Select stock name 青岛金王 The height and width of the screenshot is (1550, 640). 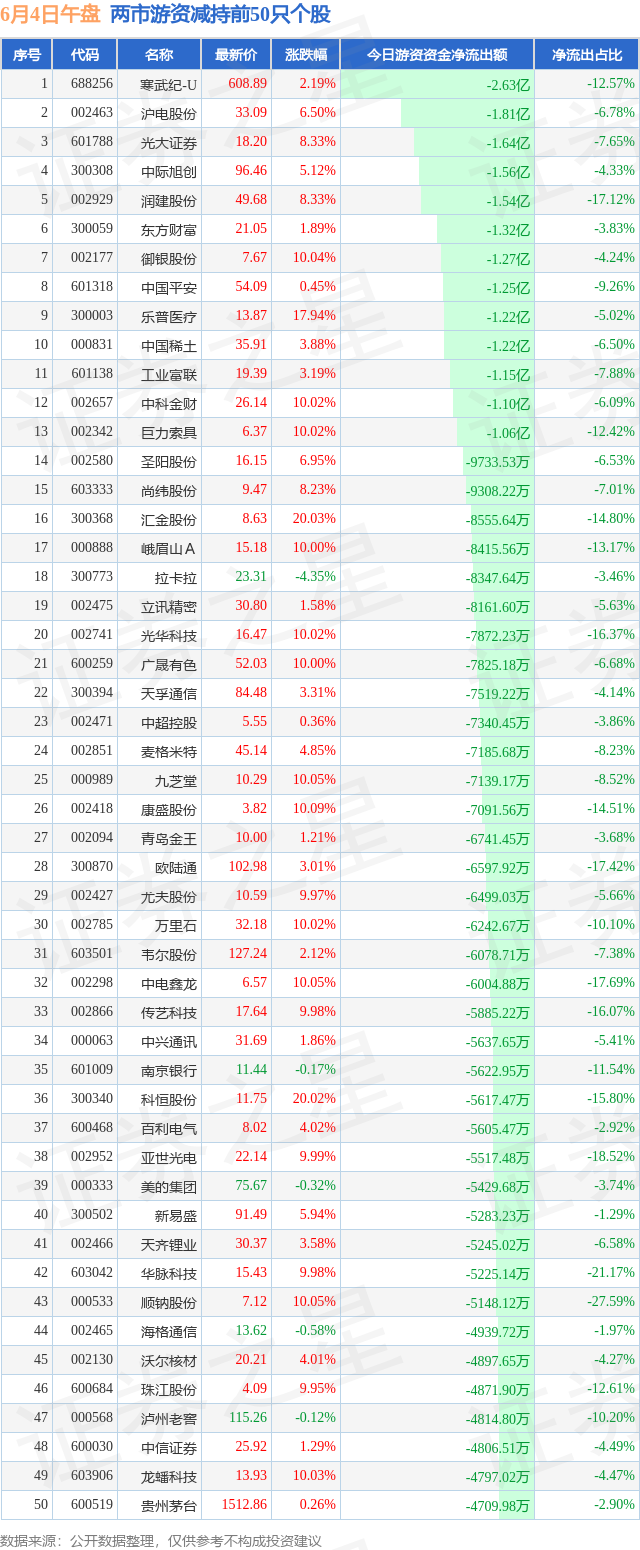point(169,838)
